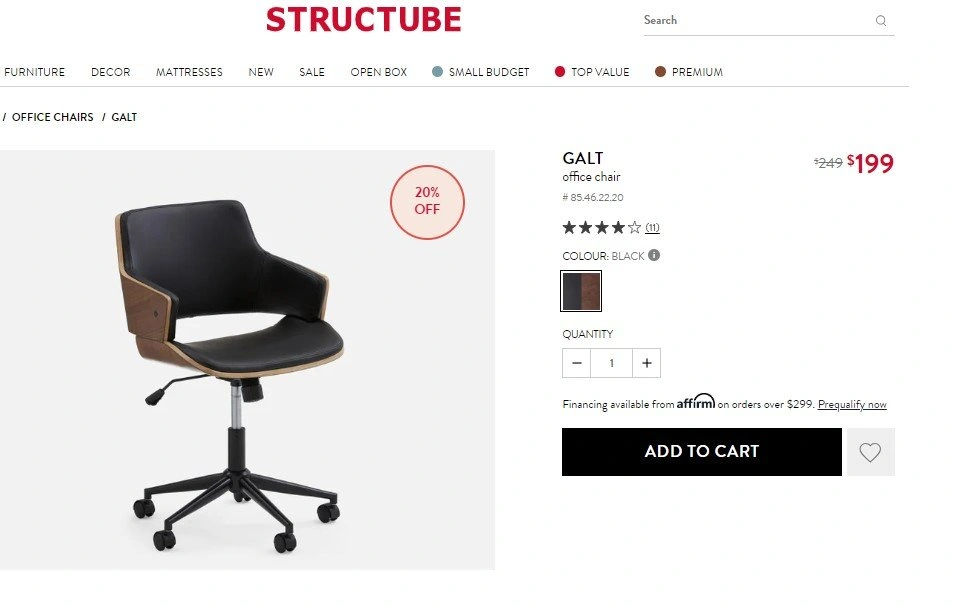The image size is (955, 606).
Task: Navigate to Office Chairs breadcrumb
Action: (x=53, y=117)
